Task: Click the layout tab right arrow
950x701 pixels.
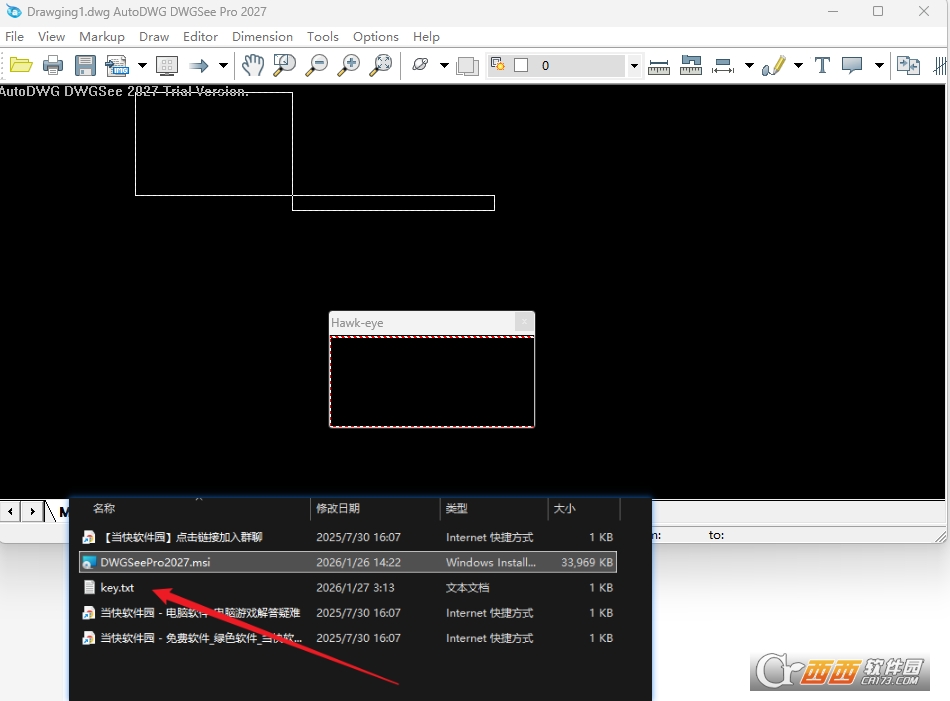Action: point(32,511)
